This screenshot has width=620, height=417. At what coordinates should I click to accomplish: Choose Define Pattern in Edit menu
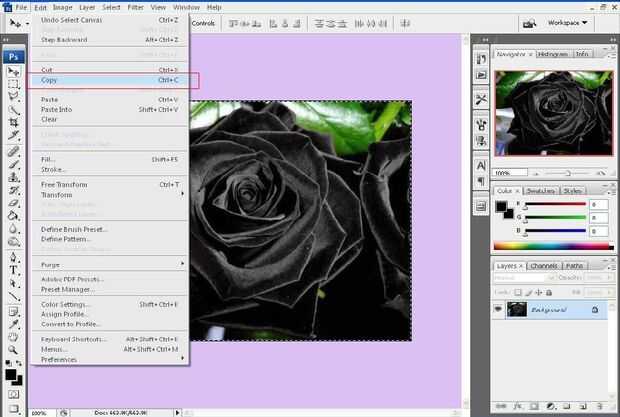pyautogui.click(x=110, y=239)
